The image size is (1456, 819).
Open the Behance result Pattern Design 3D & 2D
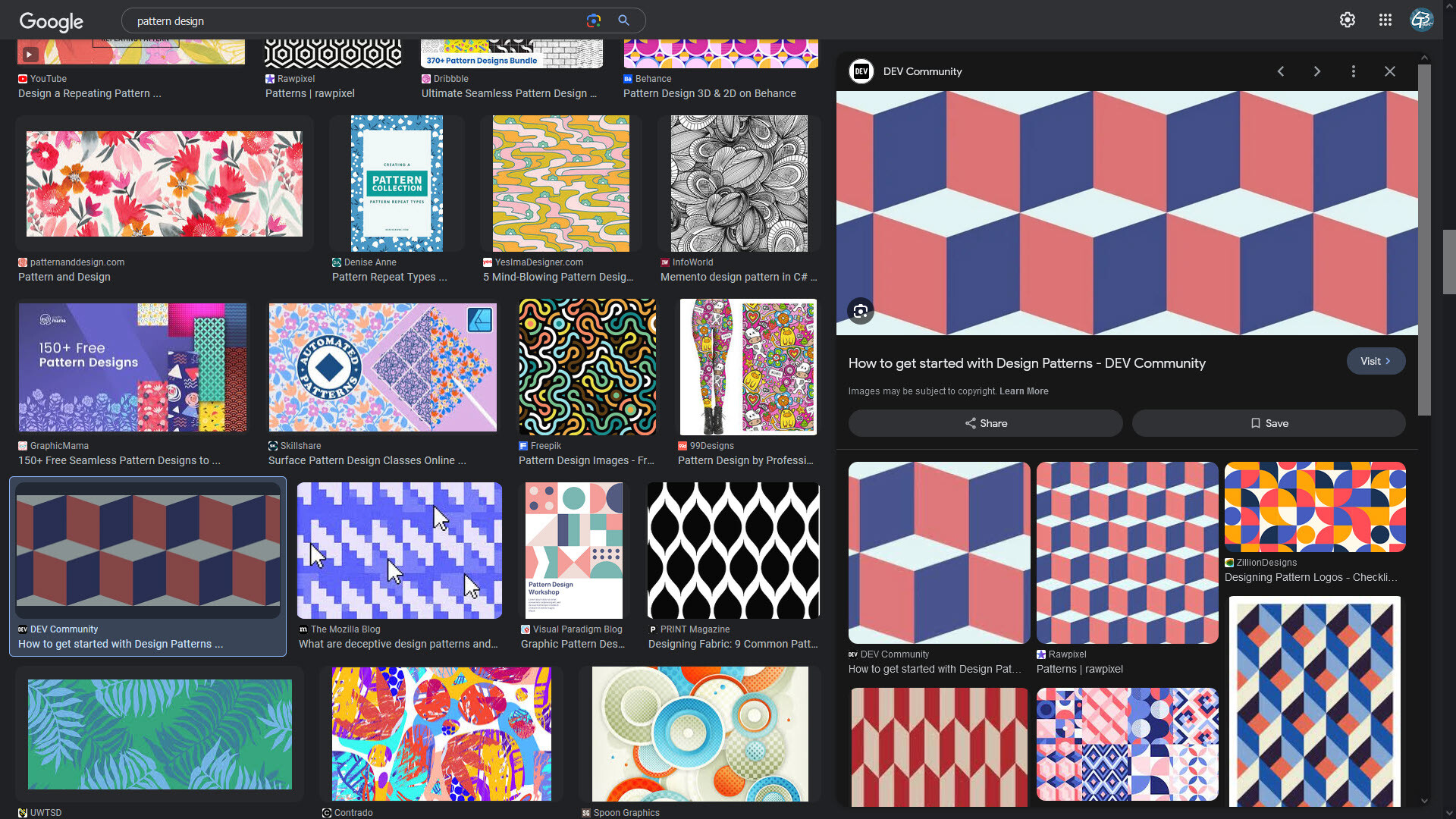[x=709, y=93]
